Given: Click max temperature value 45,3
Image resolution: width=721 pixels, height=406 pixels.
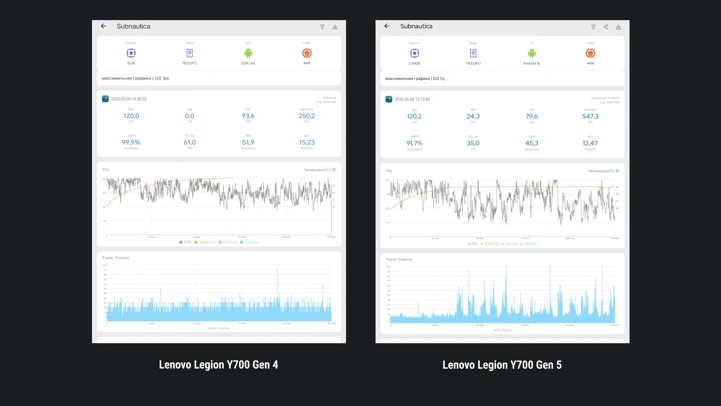Looking at the screenshot, I should pyautogui.click(x=532, y=143).
